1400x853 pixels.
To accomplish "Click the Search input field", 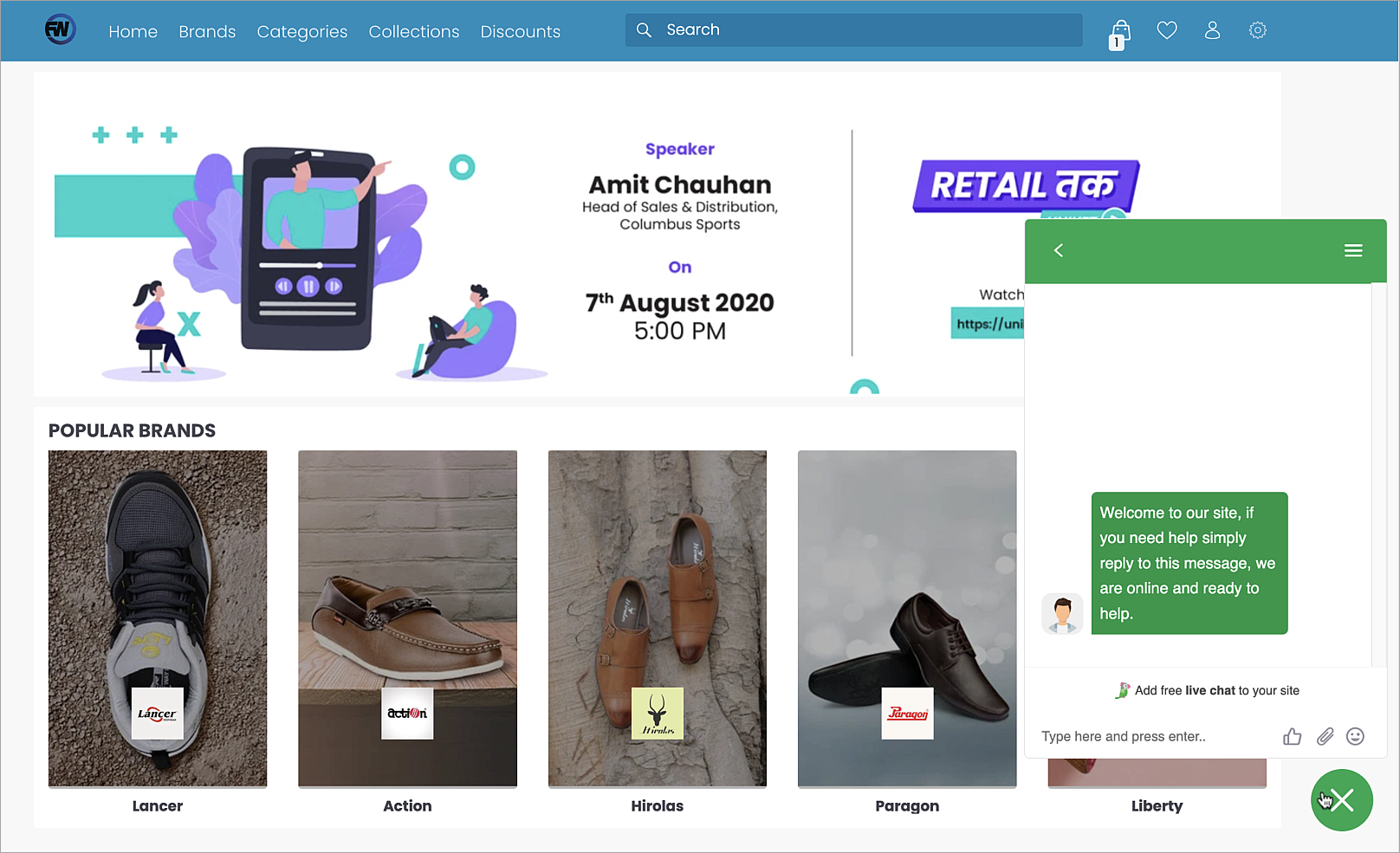I will 853,30.
